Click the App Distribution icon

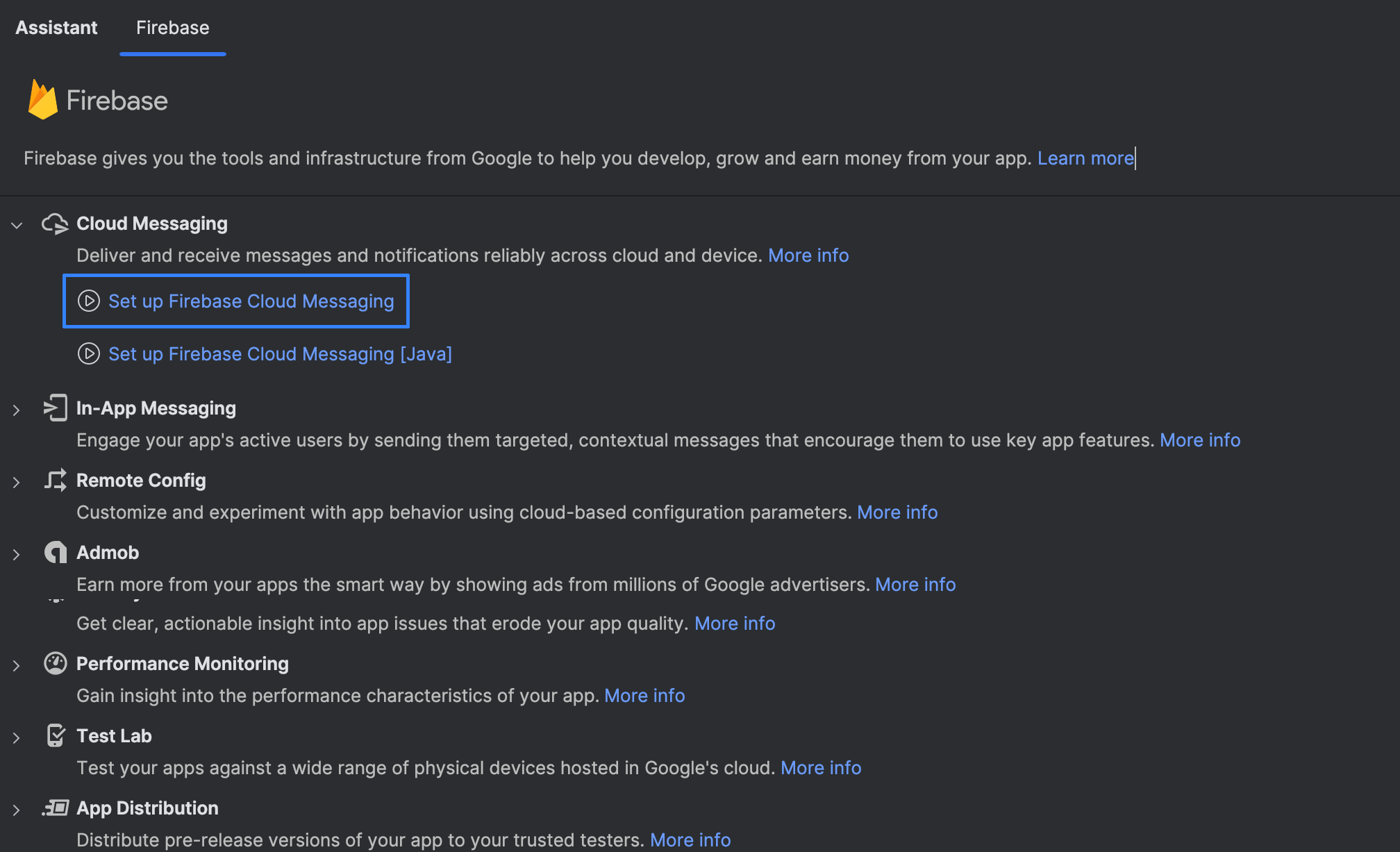tap(55, 808)
